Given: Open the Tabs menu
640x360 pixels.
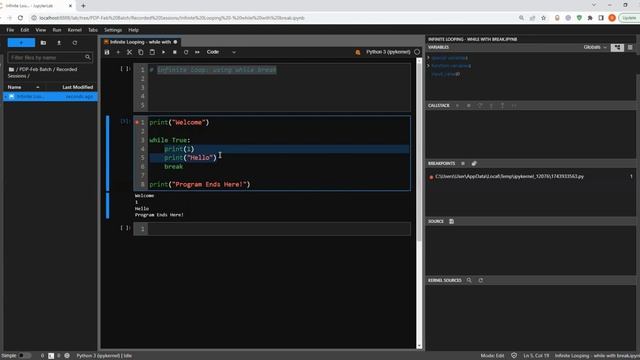Looking at the screenshot, I should coord(93,30).
